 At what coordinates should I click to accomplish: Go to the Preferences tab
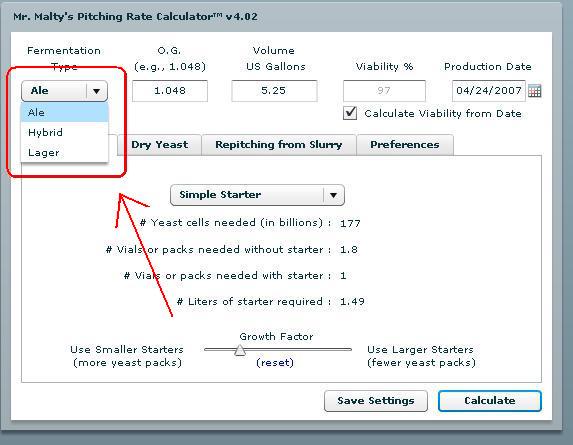[x=405, y=145]
